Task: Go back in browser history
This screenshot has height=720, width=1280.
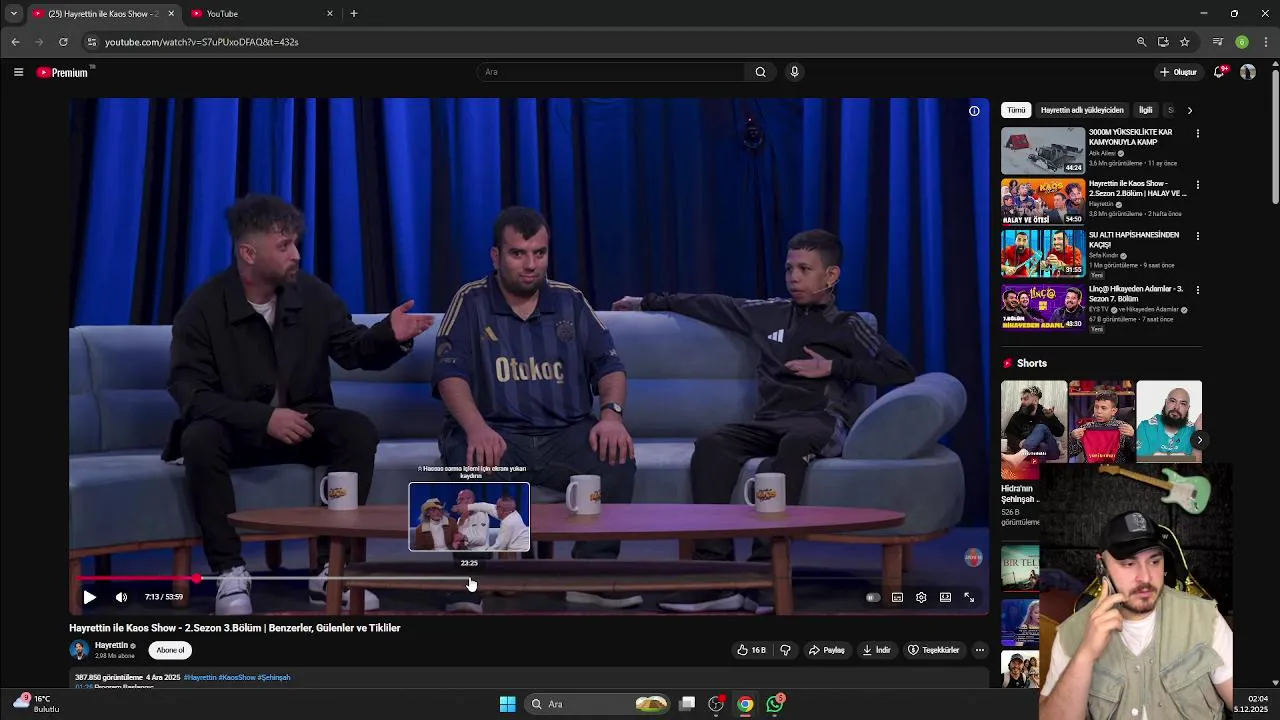Action: coord(15,42)
